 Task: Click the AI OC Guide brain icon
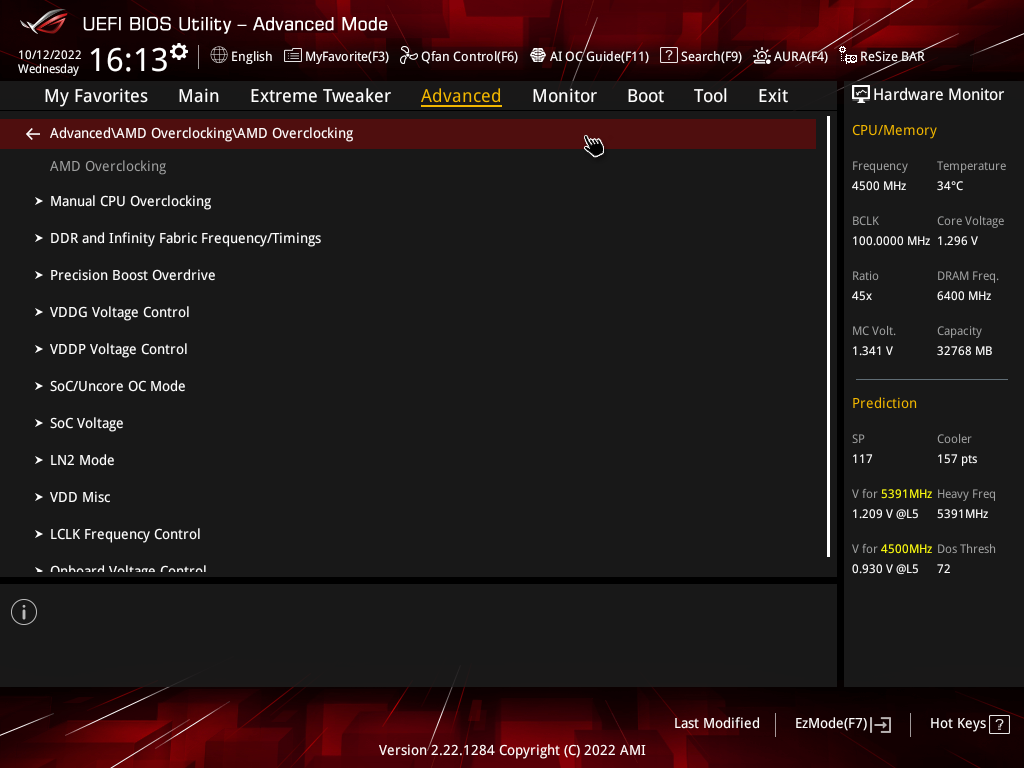pos(537,56)
